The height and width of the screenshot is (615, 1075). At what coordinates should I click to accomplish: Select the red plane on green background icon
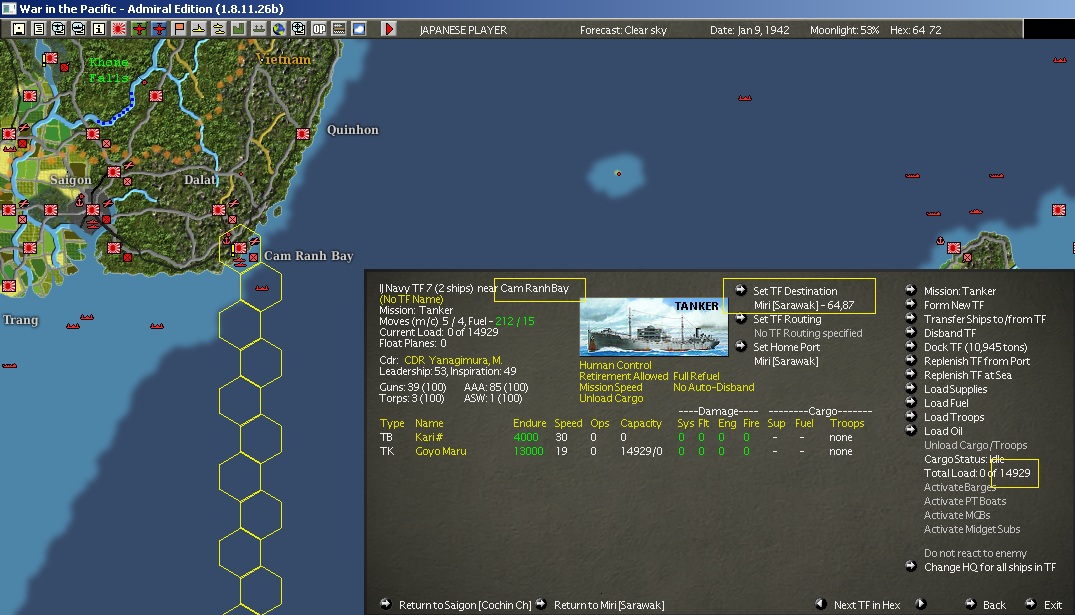point(139,29)
